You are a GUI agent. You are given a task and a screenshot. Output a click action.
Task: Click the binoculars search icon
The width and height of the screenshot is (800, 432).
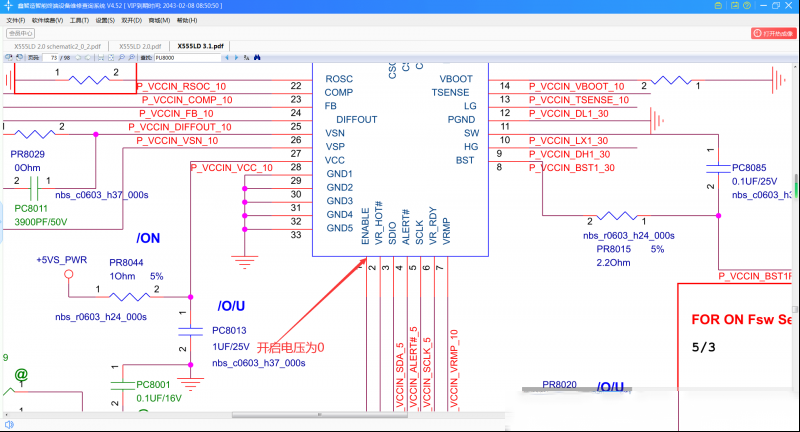click(x=257, y=58)
